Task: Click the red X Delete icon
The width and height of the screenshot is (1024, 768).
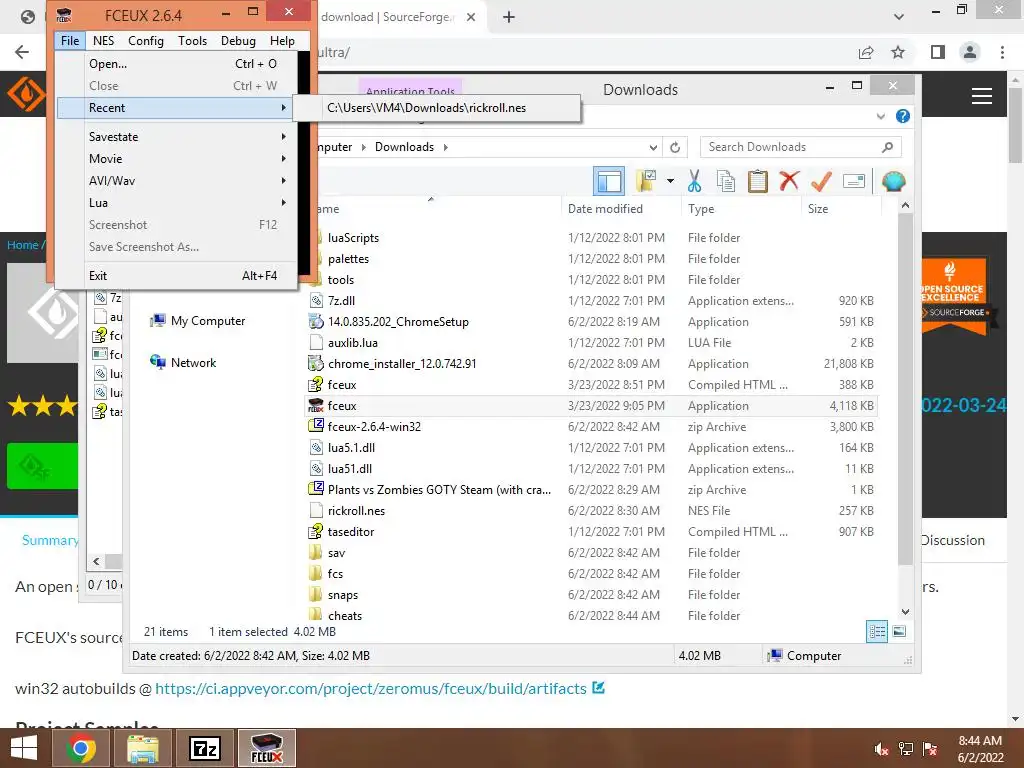Action: (789, 180)
